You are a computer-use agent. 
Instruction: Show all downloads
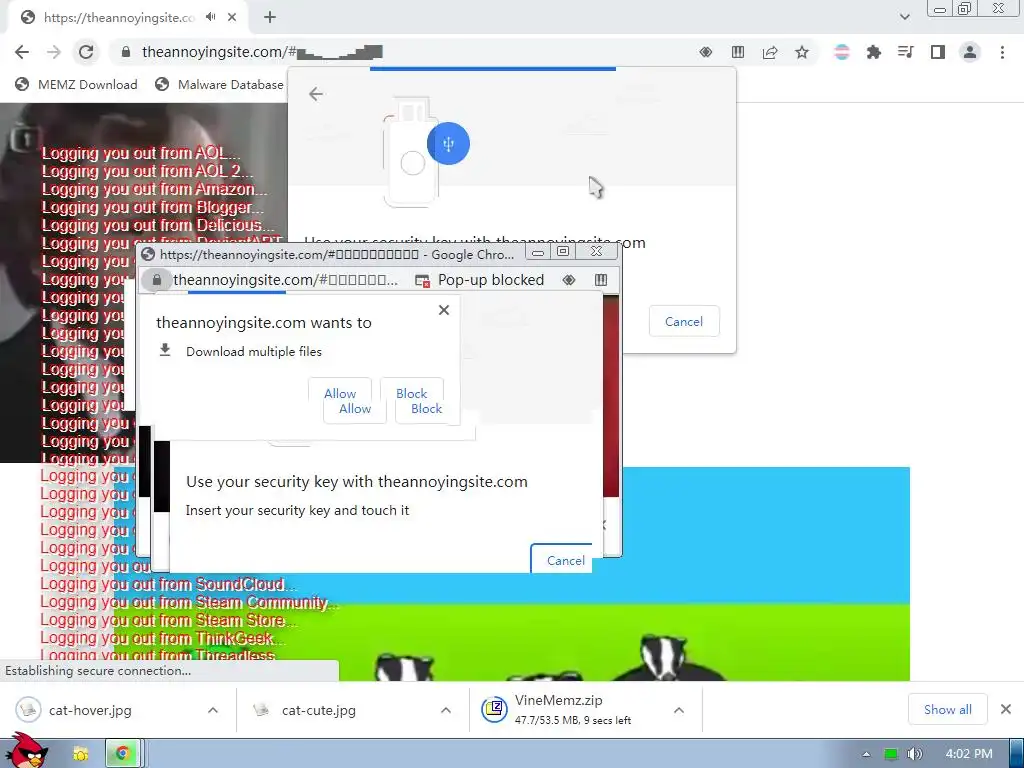(x=948, y=709)
